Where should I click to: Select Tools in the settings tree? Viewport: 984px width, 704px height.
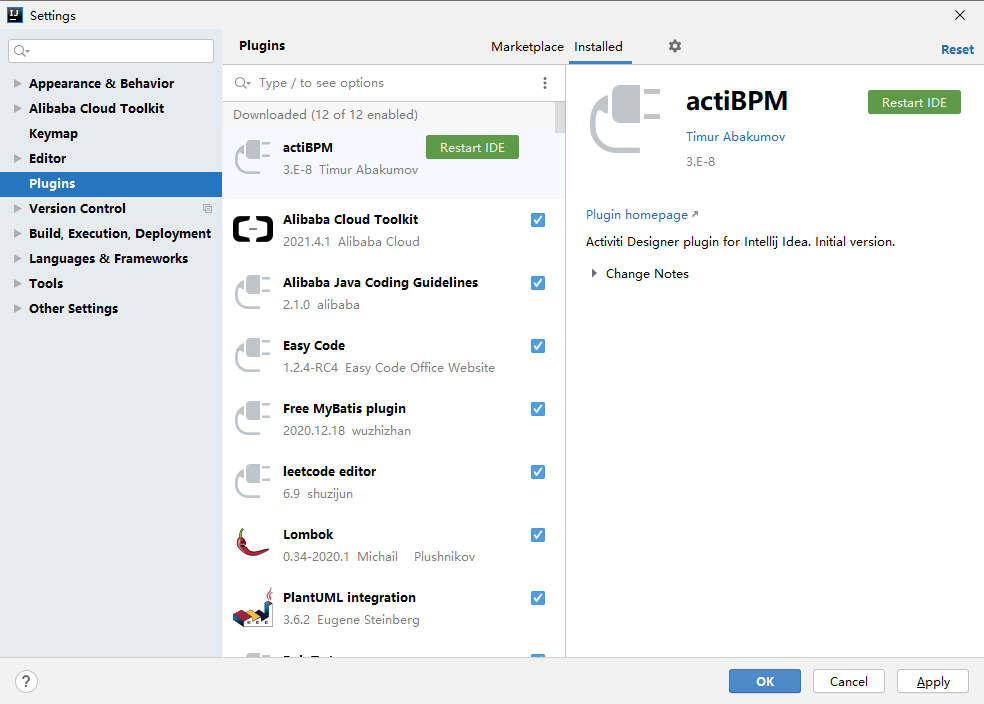tap(46, 284)
